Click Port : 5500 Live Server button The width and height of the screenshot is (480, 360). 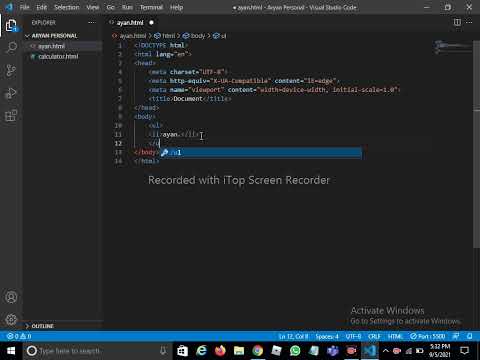428,336
